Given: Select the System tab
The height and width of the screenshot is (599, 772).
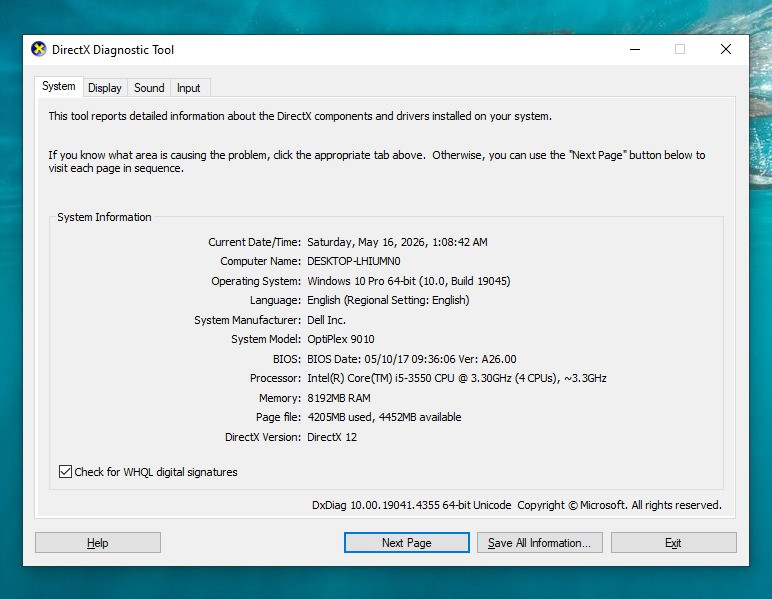Looking at the screenshot, I should [59, 86].
